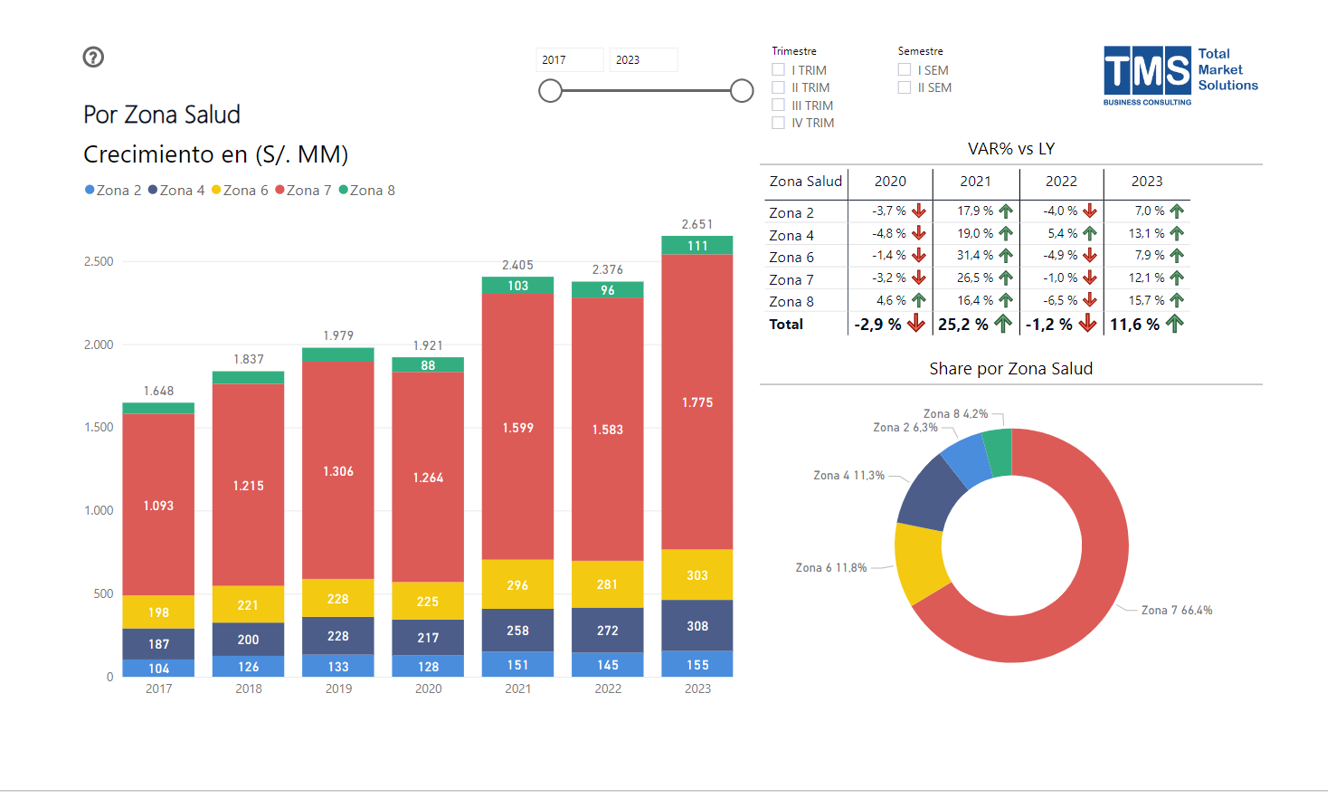Click the green up arrow for Zona 6 2021
The image size is (1328, 792).
(1005, 256)
